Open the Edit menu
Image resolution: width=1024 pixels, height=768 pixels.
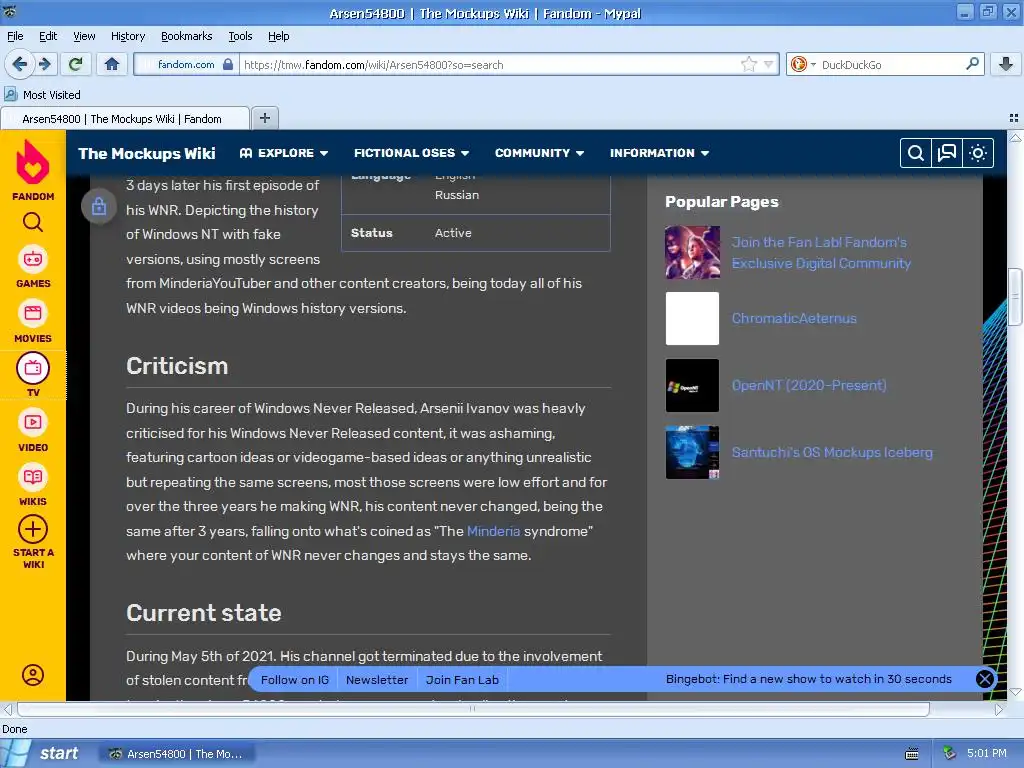click(48, 36)
